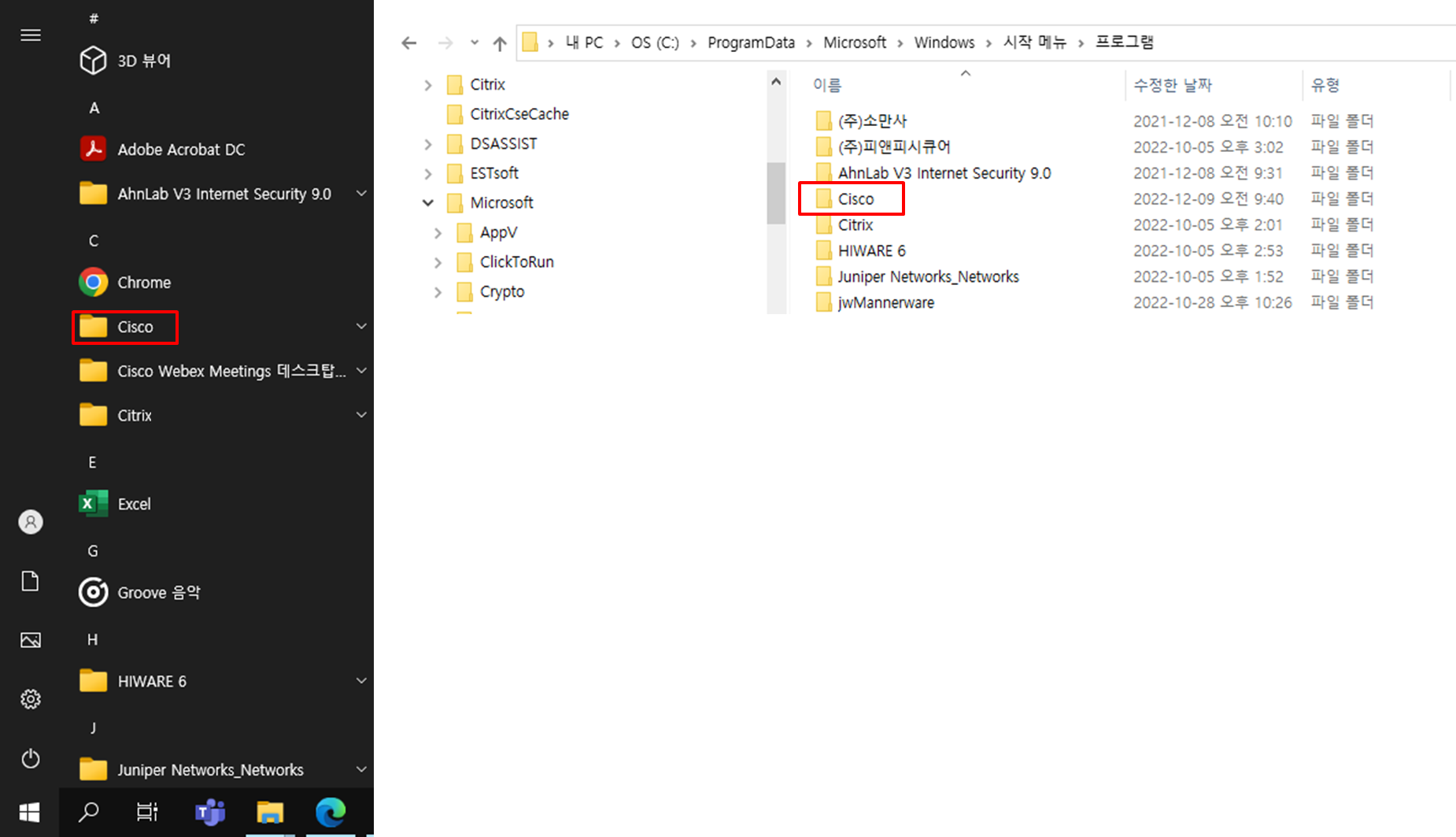
Task: Click Windows breadcrumb in address bar
Action: pyautogui.click(x=944, y=43)
